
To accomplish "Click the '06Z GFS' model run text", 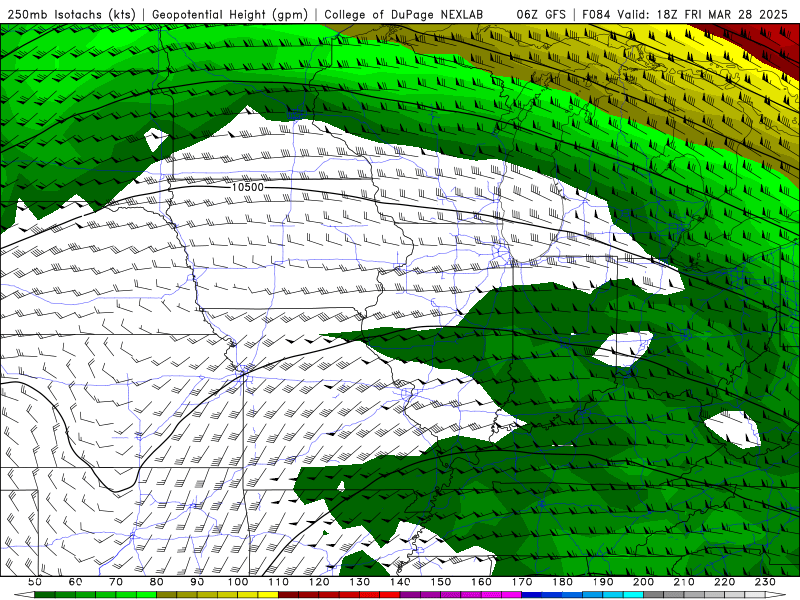I will tap(541, 14).
